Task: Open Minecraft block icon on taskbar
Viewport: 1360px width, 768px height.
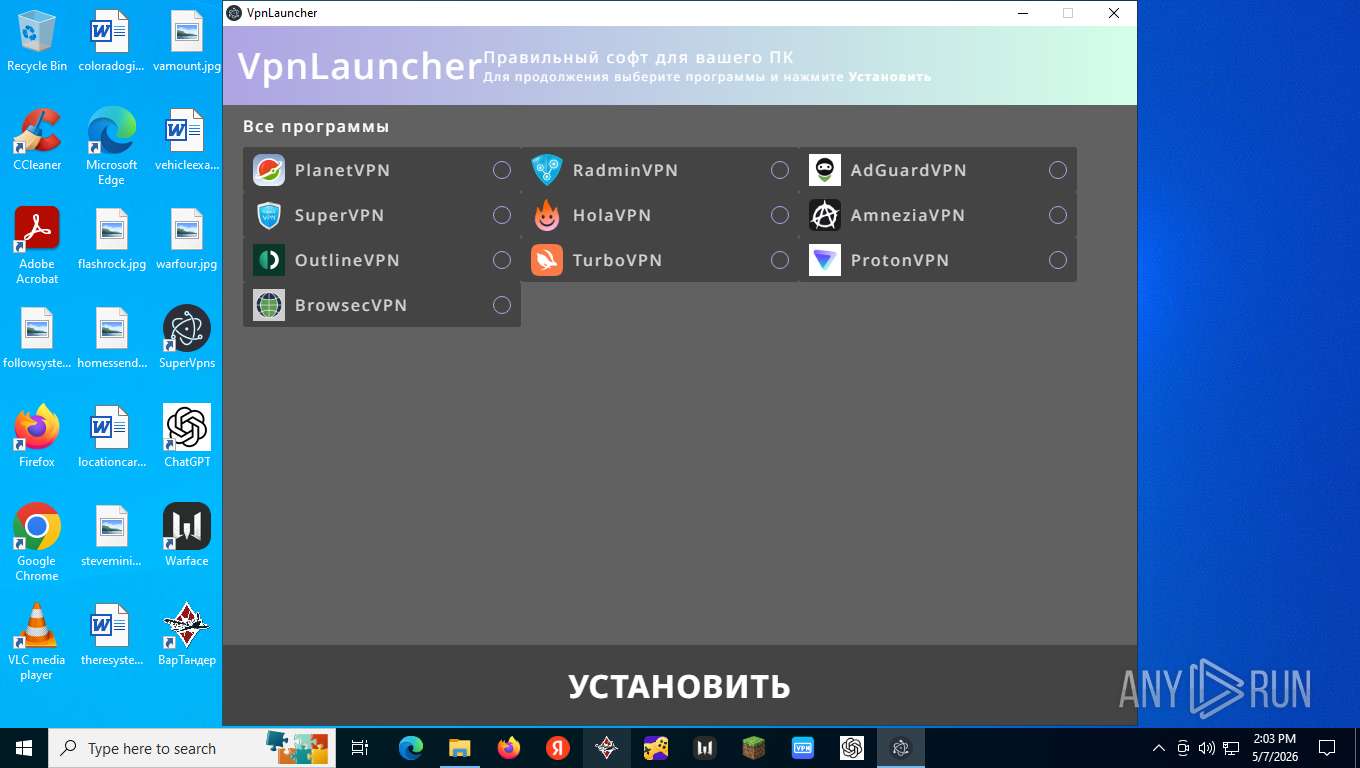Action: (753, 748)
